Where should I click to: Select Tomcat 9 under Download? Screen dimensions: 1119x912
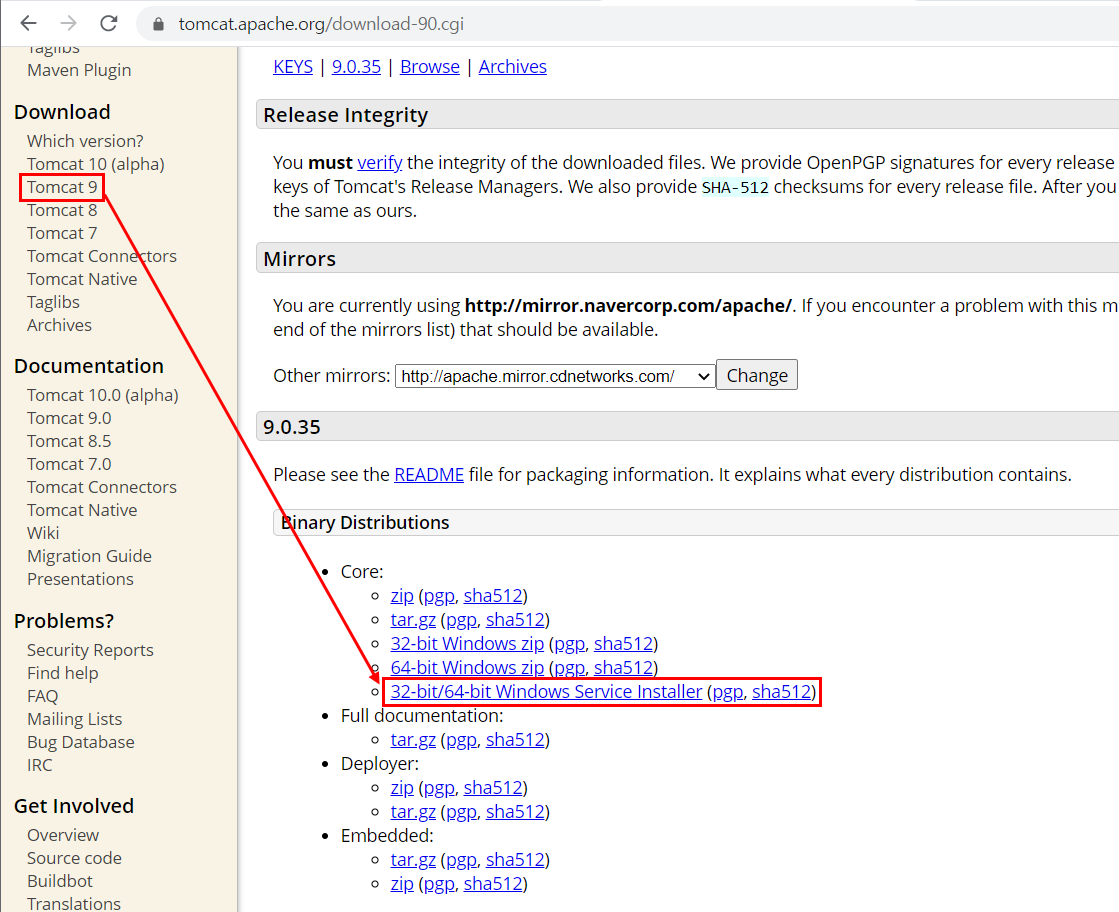[x=62, y=187]
